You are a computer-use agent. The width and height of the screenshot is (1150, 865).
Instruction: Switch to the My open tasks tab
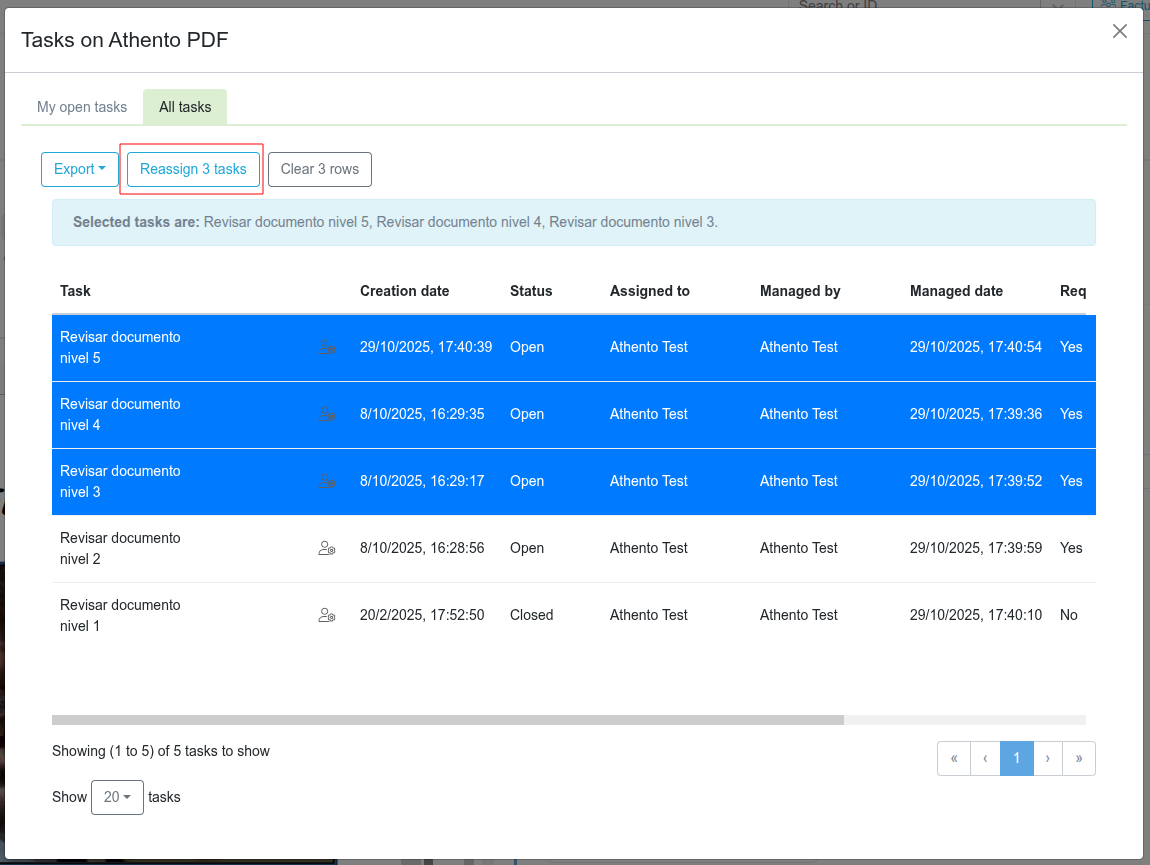pyautogui.click(x=82, y=107)
